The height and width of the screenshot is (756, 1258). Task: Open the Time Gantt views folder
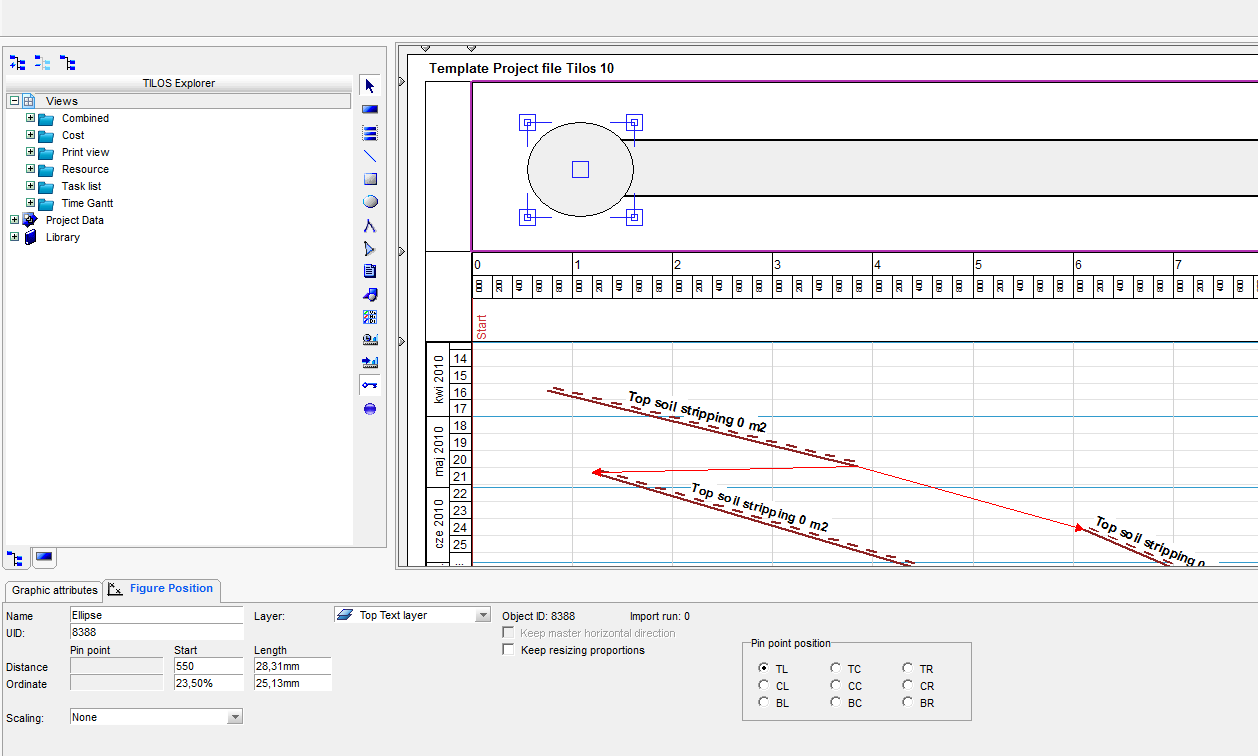87,203
